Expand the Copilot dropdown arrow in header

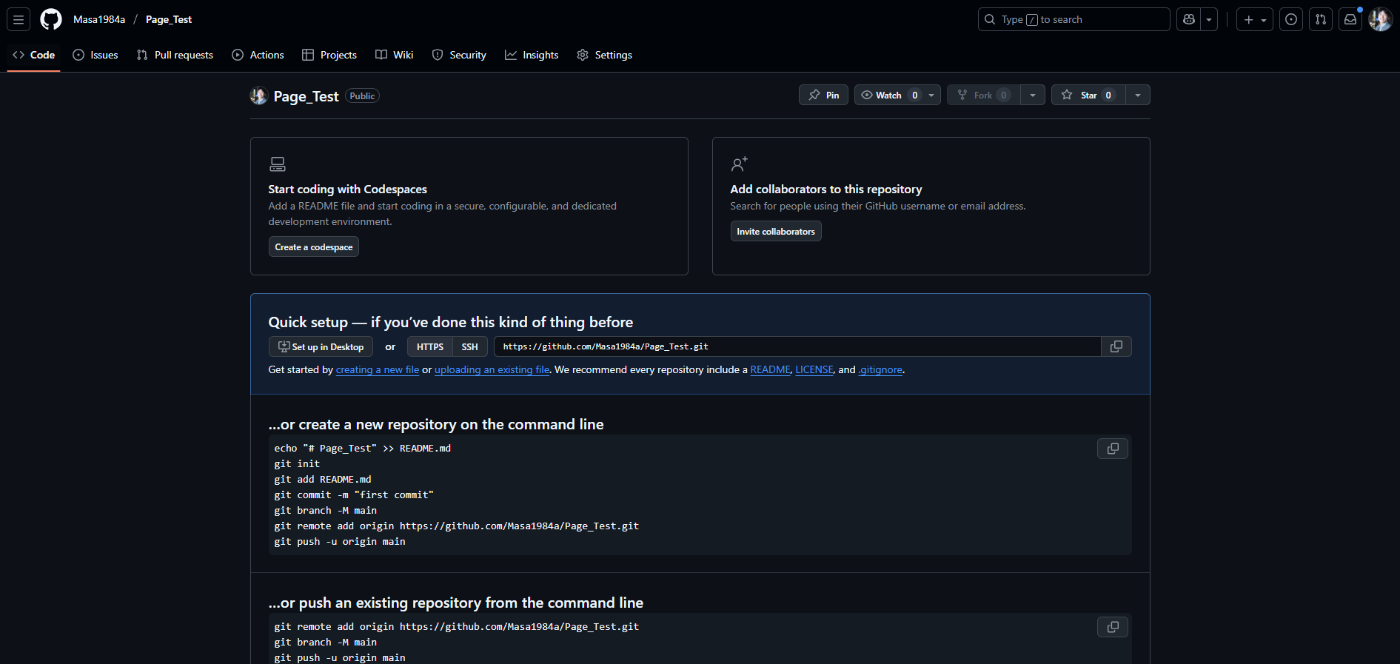1209,19
